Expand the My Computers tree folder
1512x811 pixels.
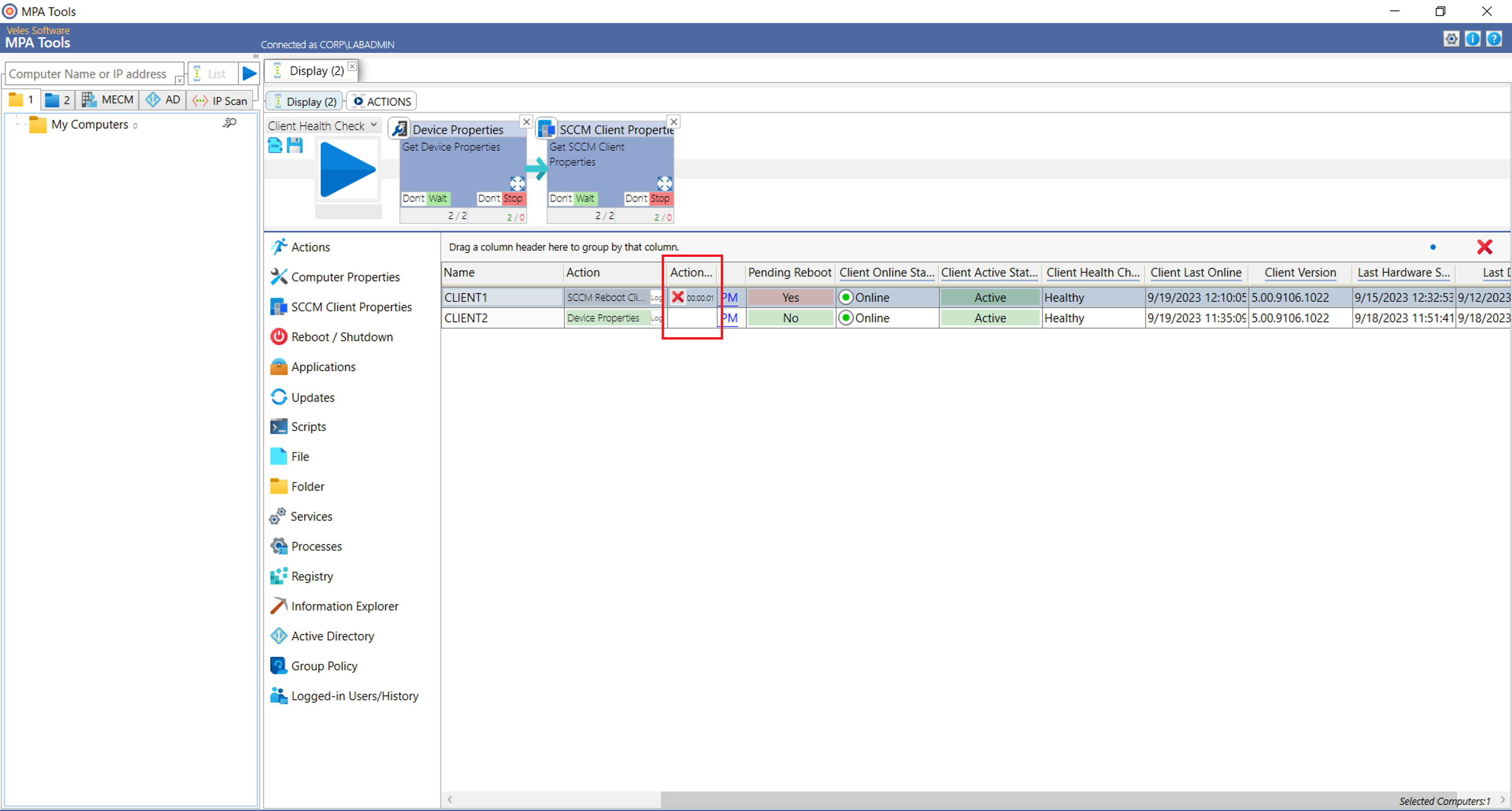pyautogui.click(x=37, y=124)
